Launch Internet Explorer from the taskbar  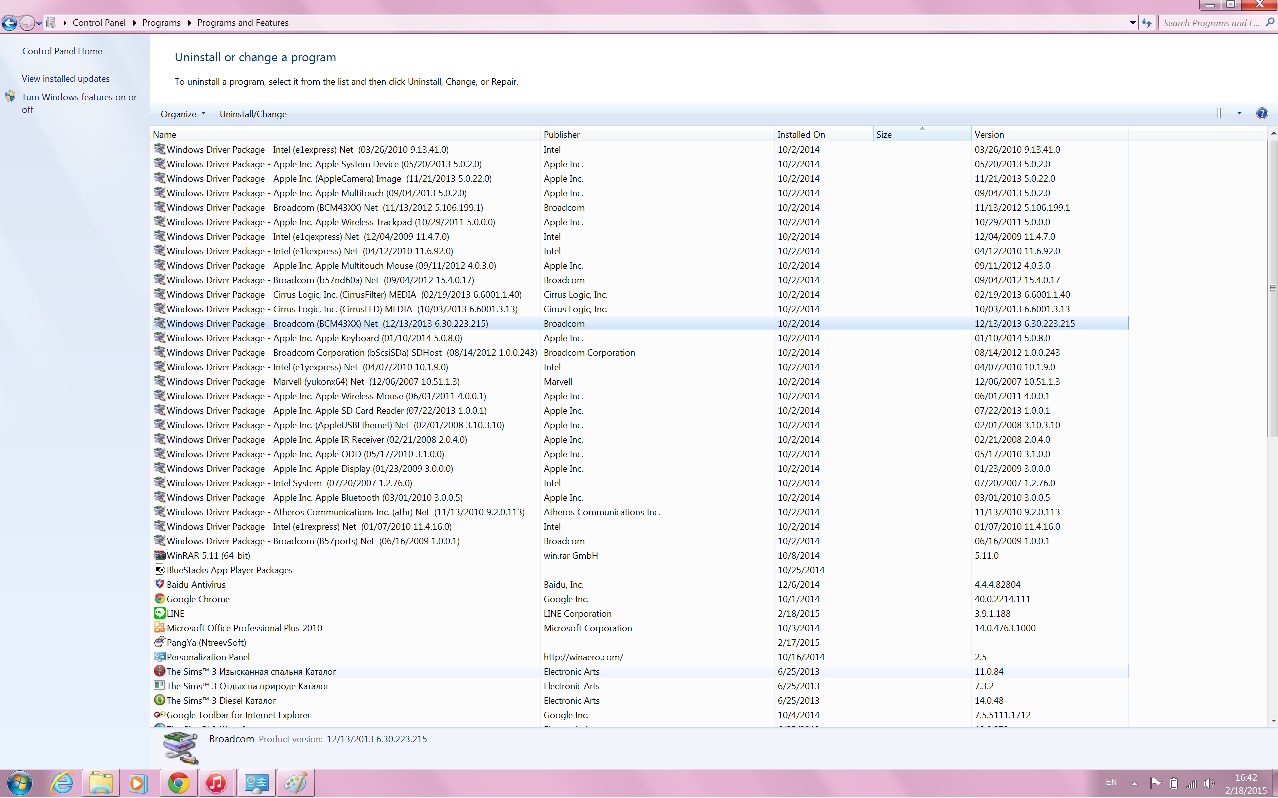tap(62, 783)
